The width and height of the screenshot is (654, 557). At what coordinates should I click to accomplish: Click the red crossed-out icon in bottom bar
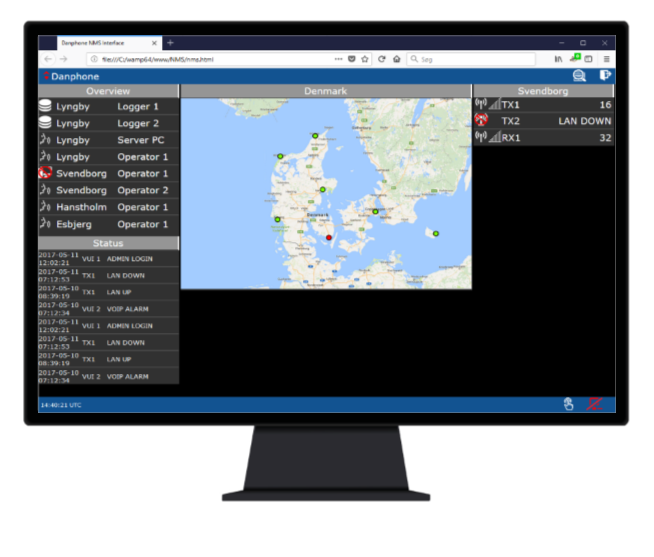[x=594, y=404]
